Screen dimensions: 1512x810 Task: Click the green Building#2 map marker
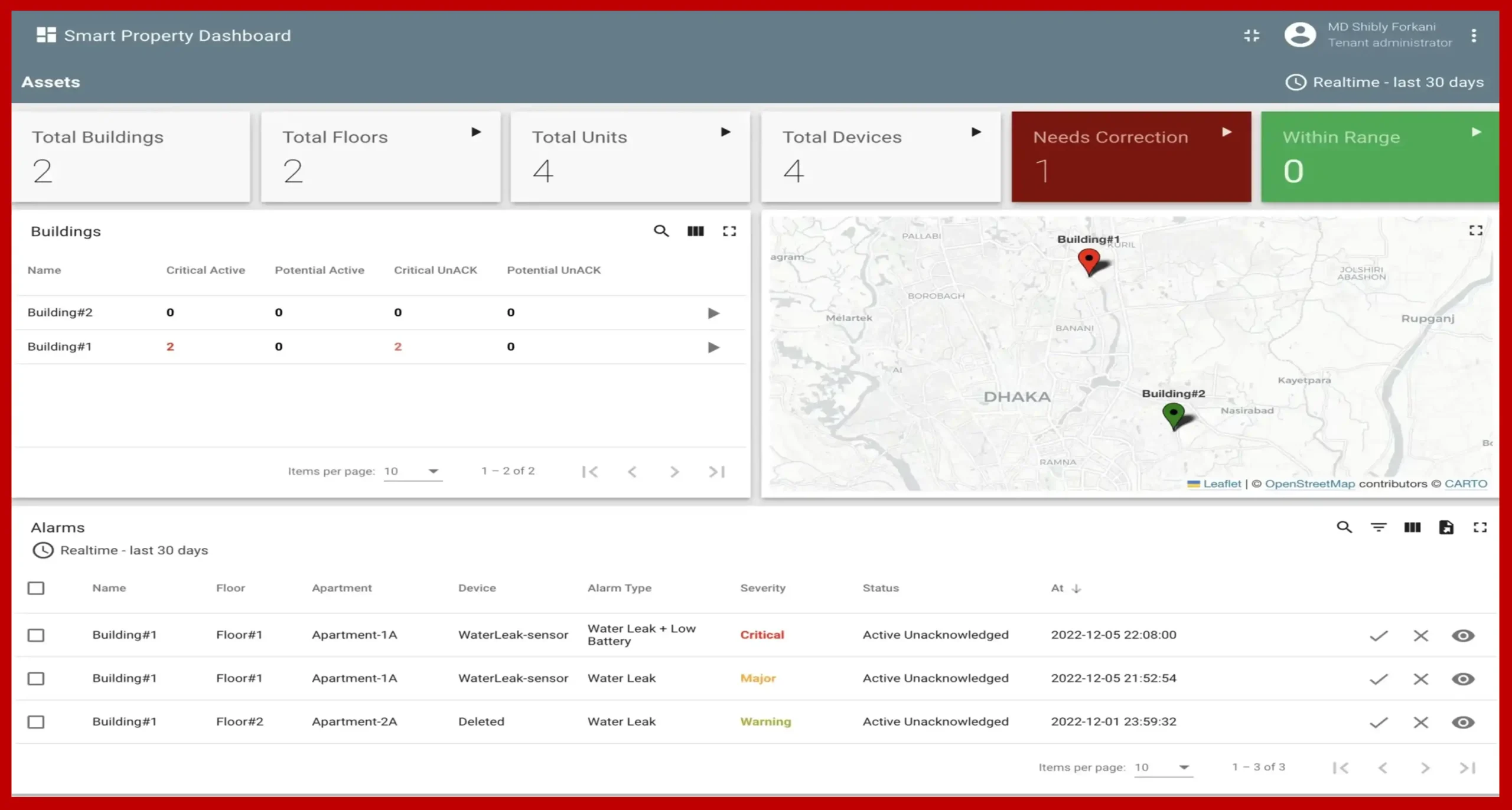[1173, 416]
